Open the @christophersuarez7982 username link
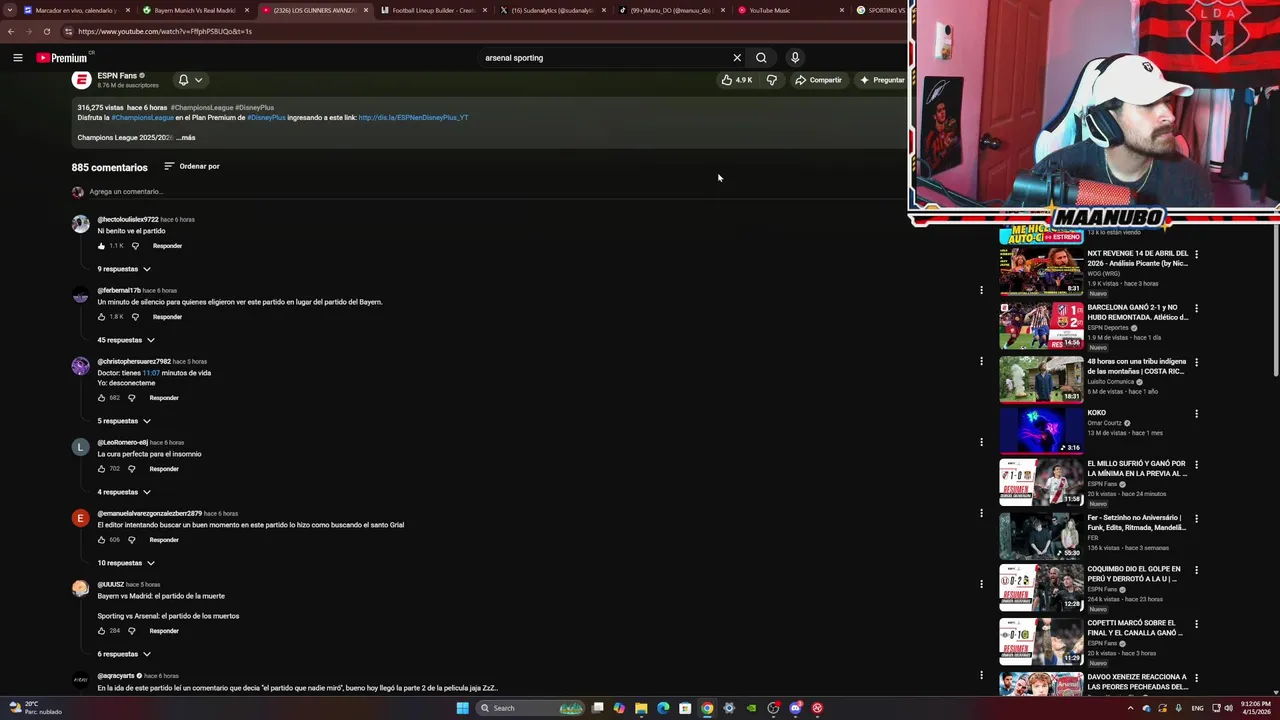 pyautogui.click(x=134, y=362)
